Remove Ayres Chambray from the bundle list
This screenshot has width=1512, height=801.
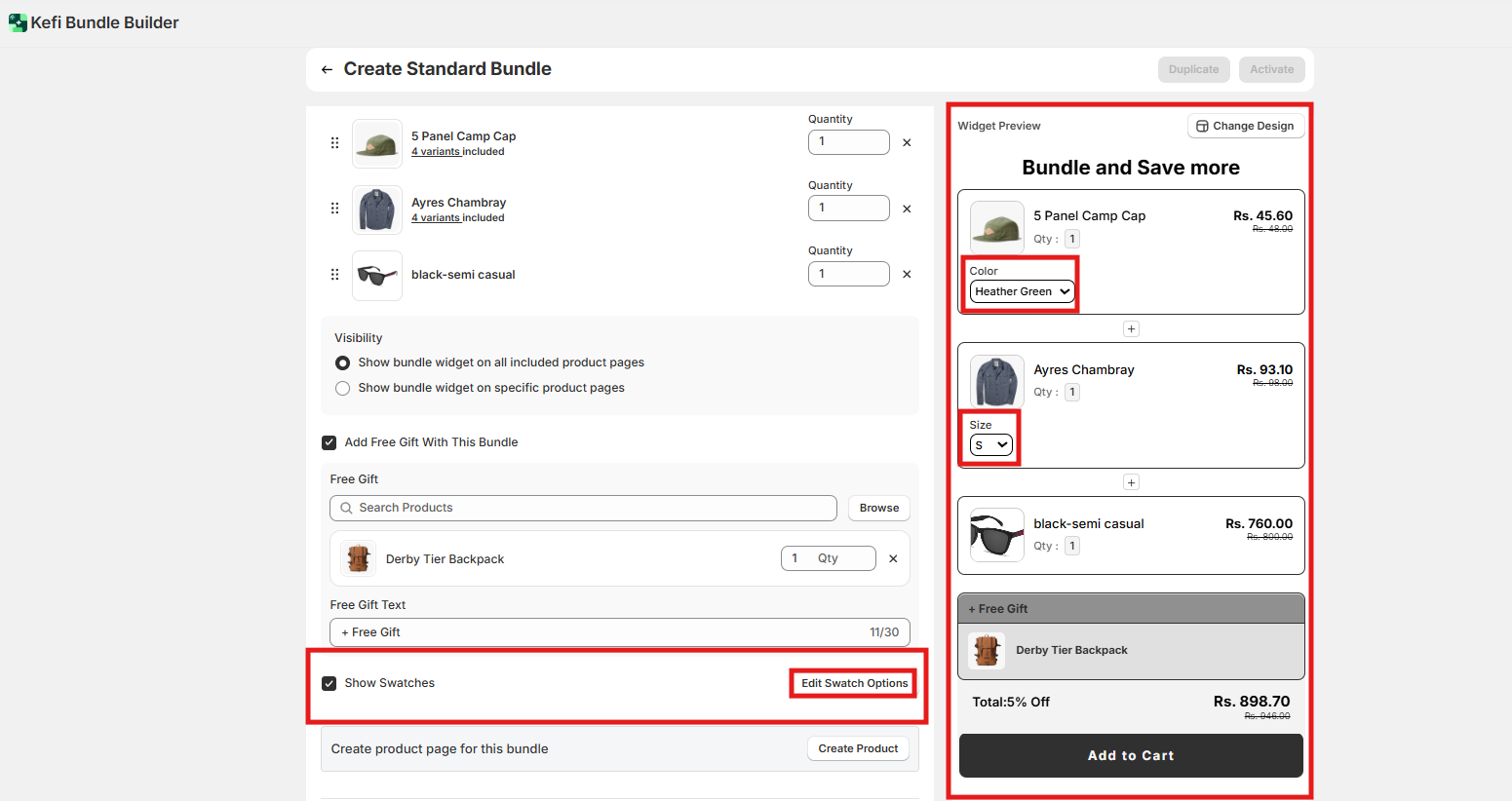point(907,209)
